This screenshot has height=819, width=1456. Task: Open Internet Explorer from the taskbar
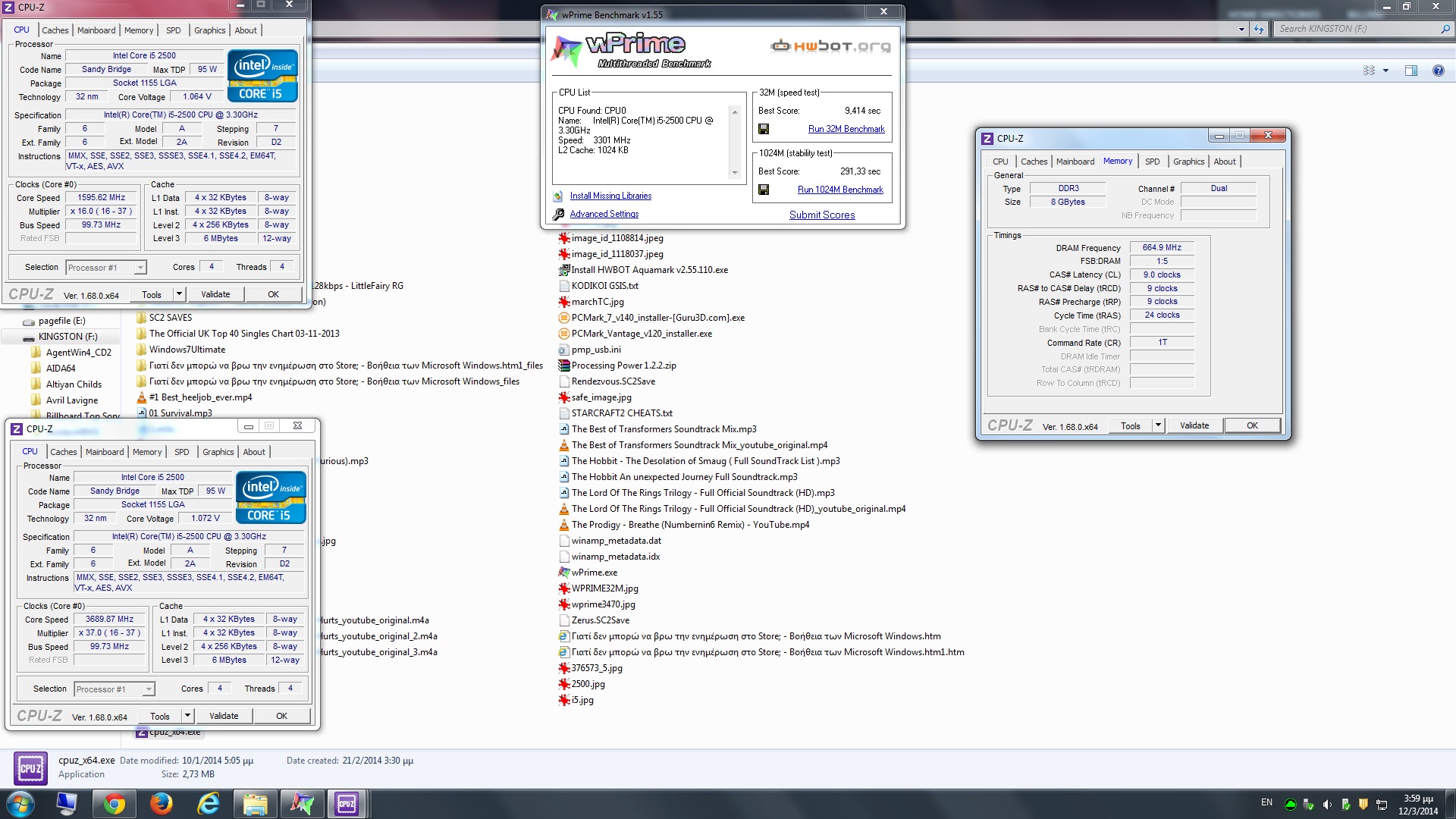[208, 804]
